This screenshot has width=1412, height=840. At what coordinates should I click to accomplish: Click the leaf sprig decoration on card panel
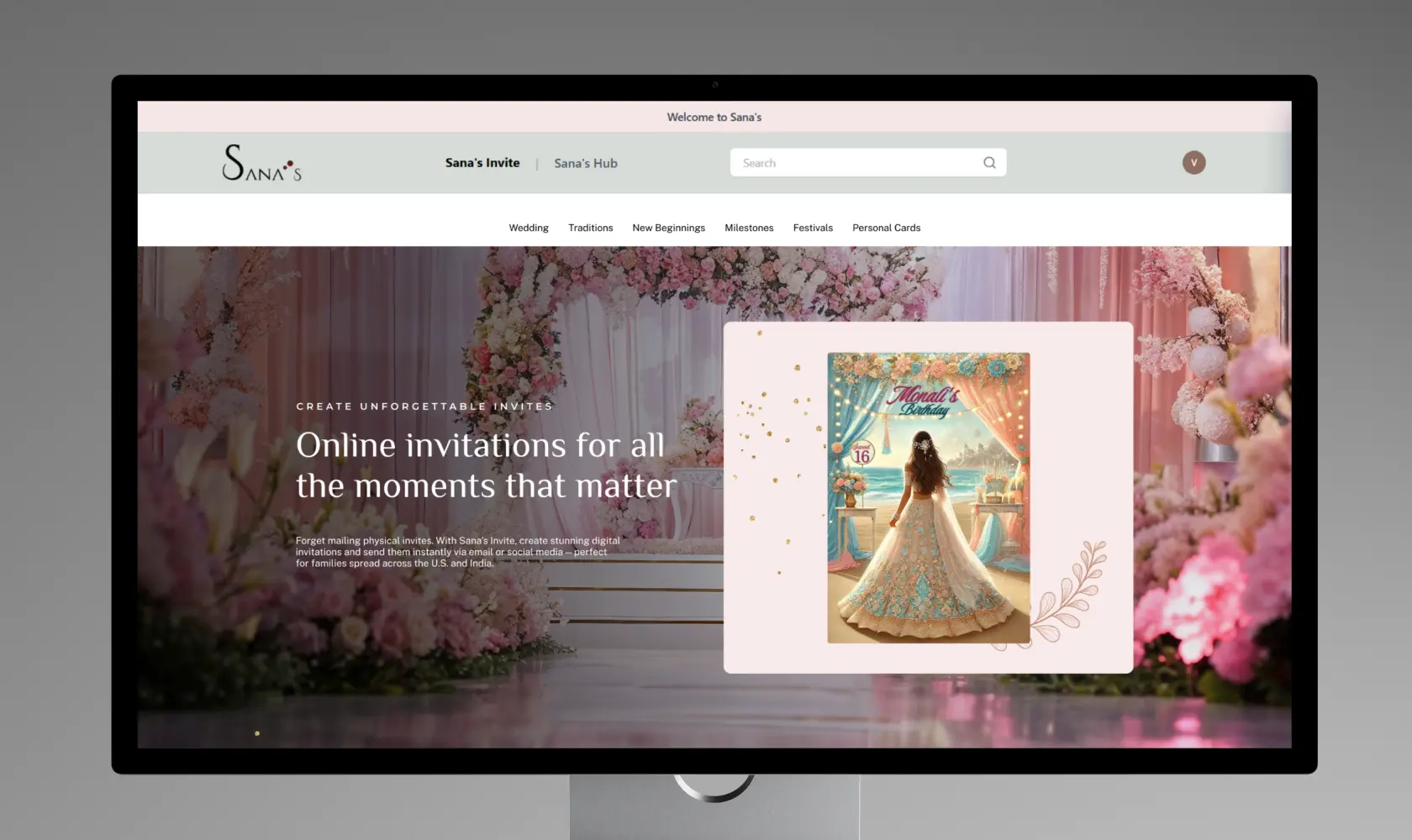[1071, 591]
